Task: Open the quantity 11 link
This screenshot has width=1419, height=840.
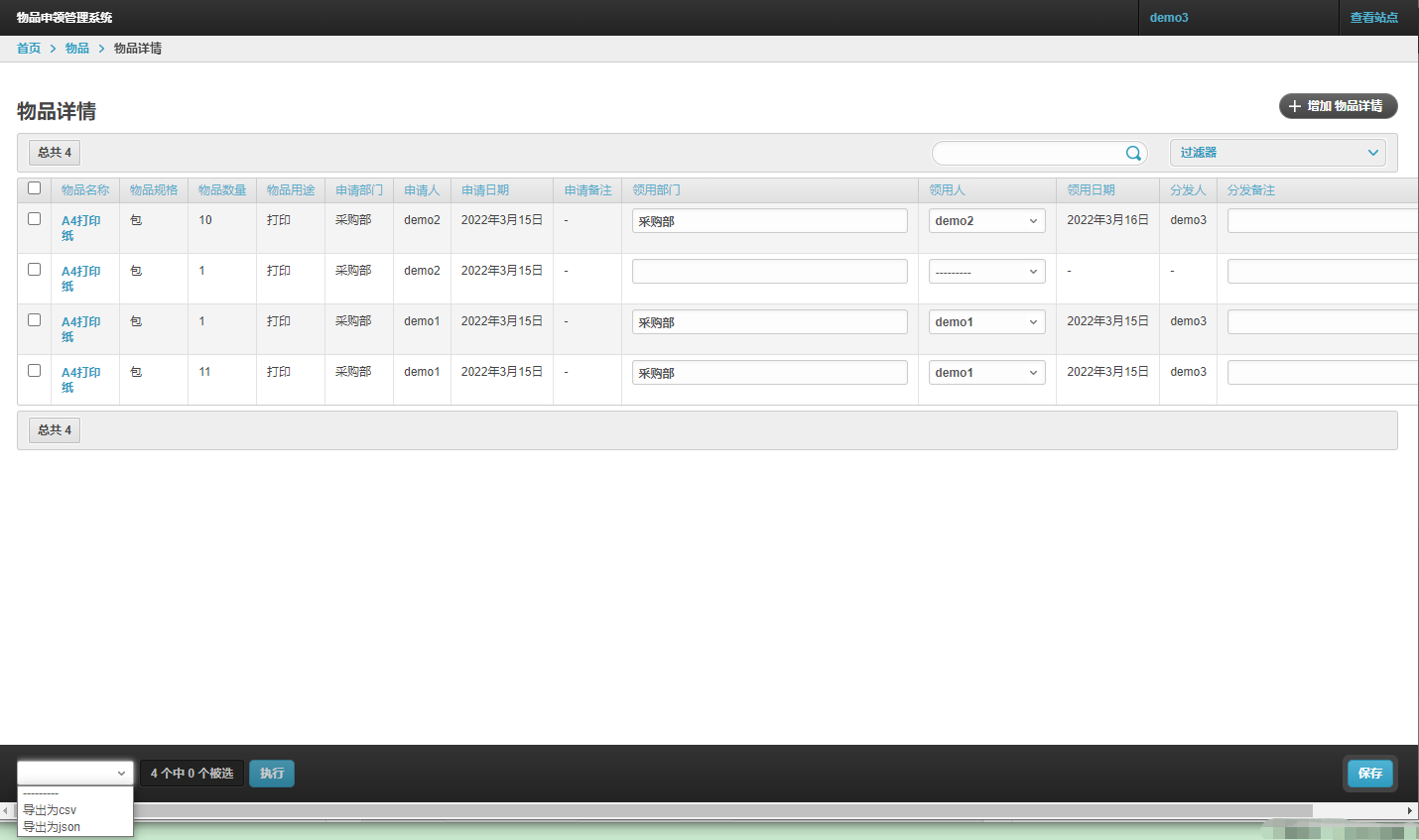Action: point(204,372)
